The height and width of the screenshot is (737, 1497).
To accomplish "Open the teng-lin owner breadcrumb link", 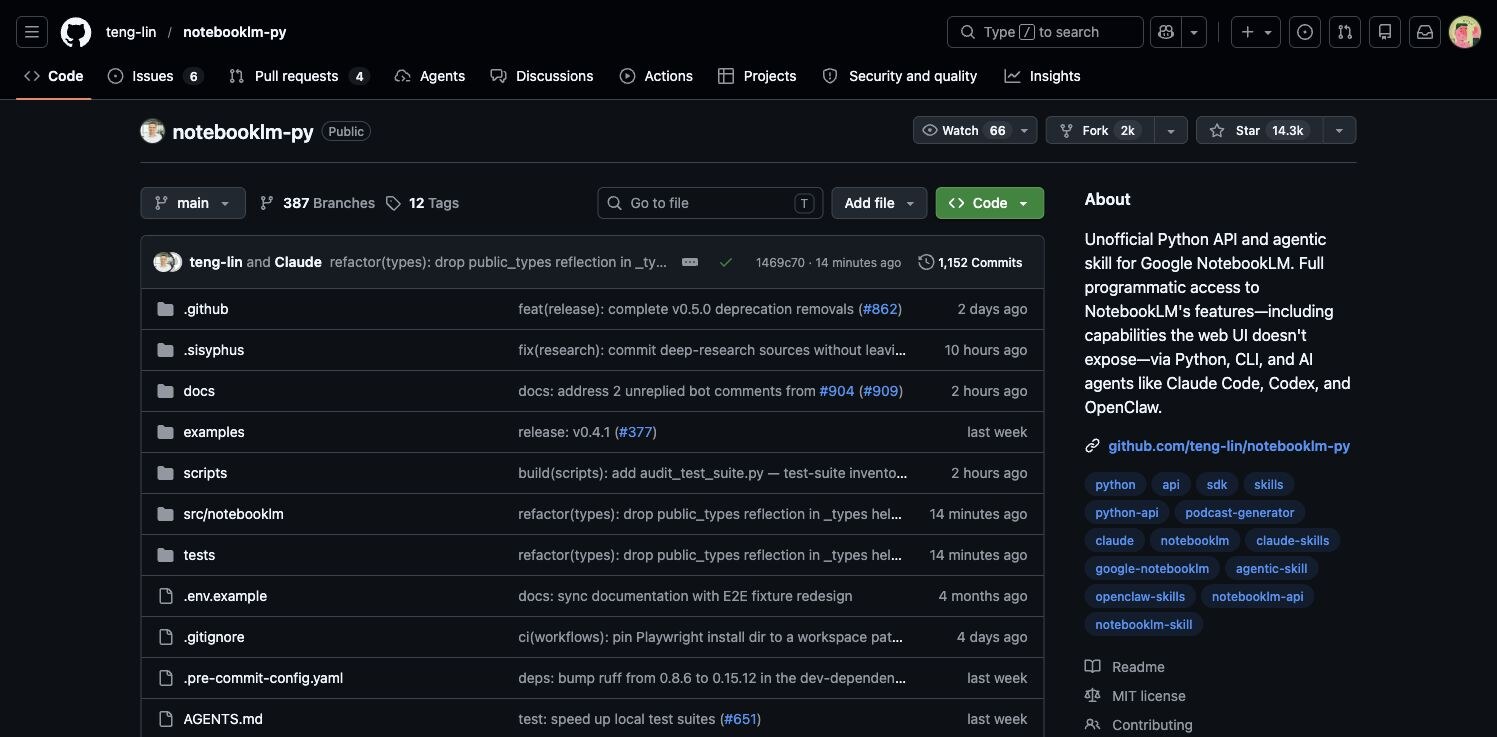I will tap(131, 32).
